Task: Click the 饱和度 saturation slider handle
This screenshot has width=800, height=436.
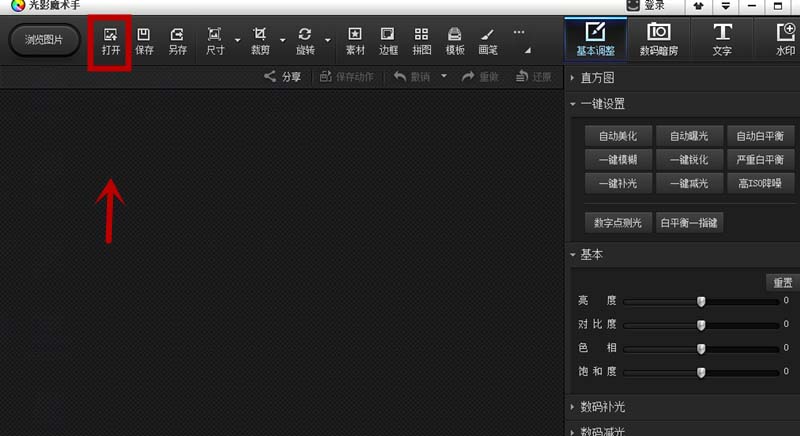Action: [x=701, y=372]
